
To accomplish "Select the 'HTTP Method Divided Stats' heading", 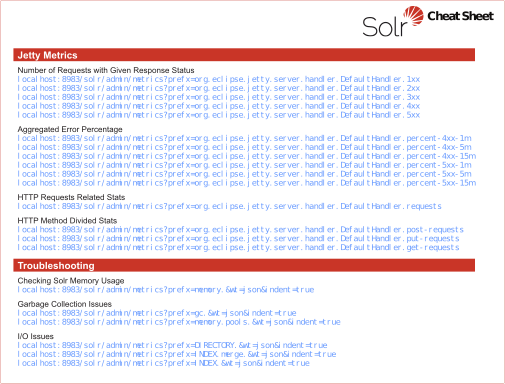I will tap(67, 221).
